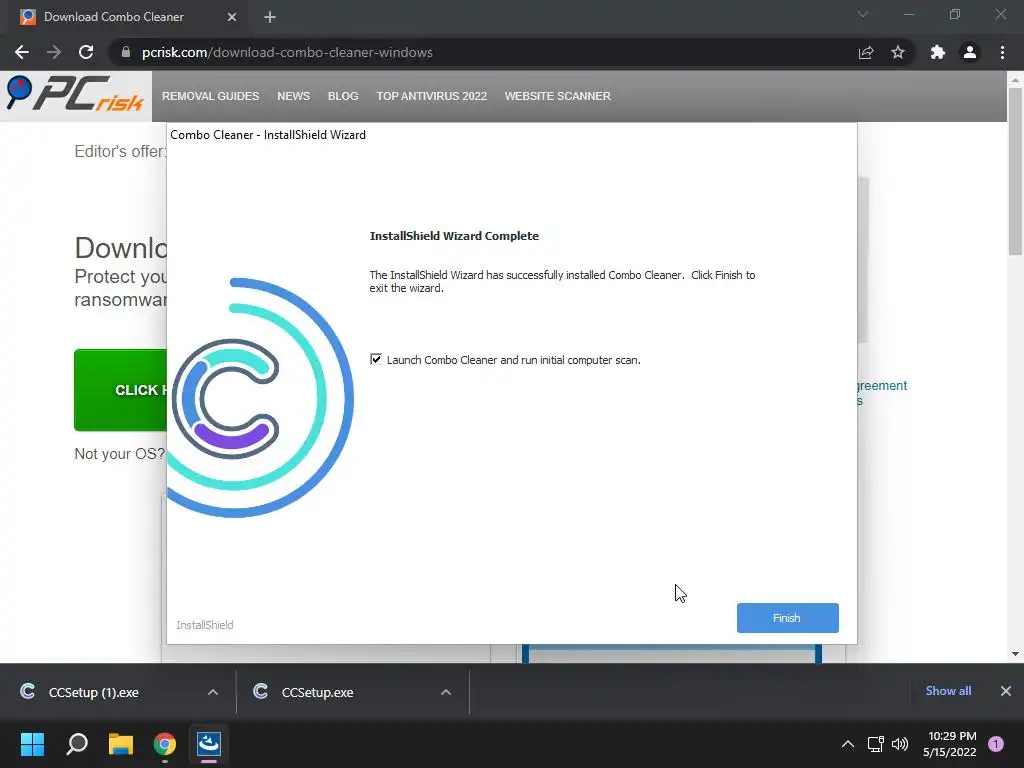Open the clock and date panel

click(x=950, y=744)
